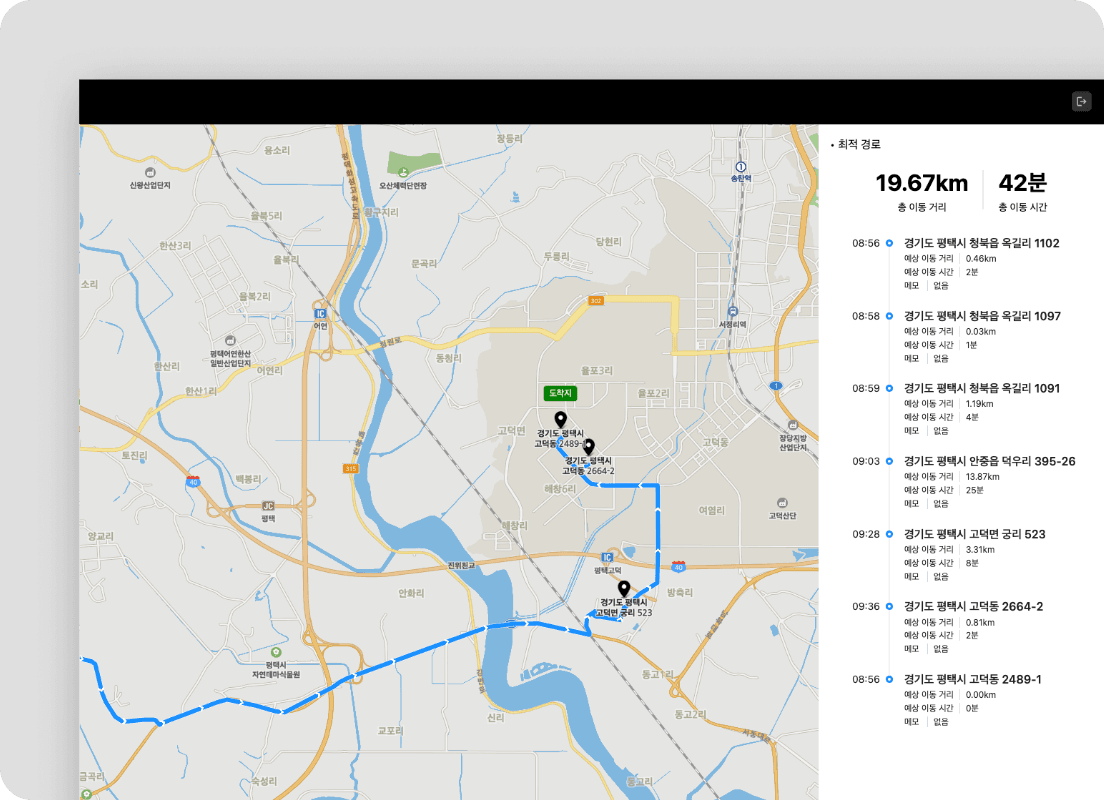Click the timeline dot for 옥길리 1102
Screen dimensions: 1104x800
889,244
